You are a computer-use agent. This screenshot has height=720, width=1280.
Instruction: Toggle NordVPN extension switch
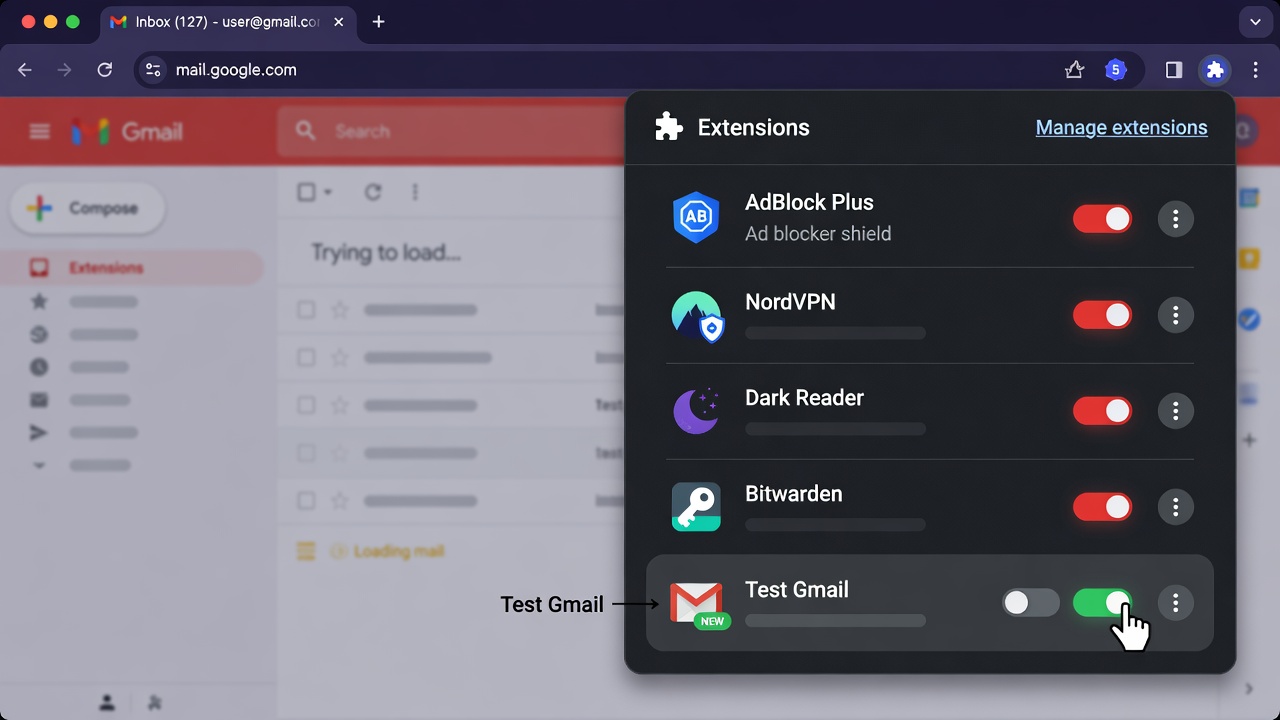1102,315
